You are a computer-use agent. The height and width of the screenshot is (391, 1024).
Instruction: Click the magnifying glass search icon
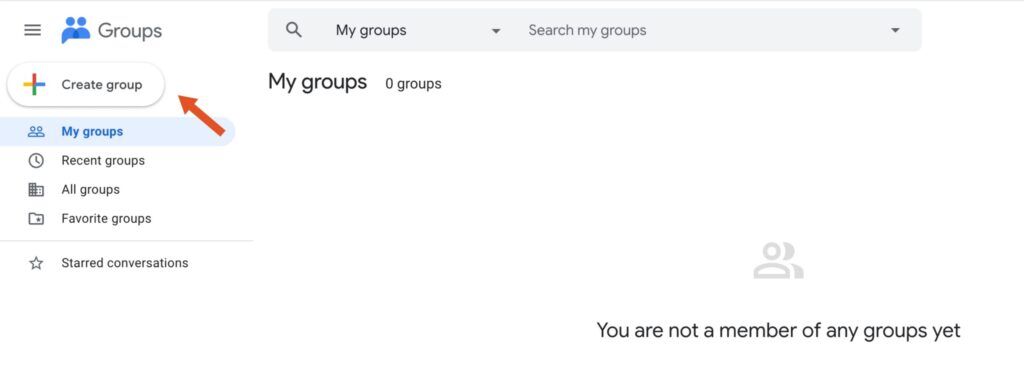pos(295,30)
